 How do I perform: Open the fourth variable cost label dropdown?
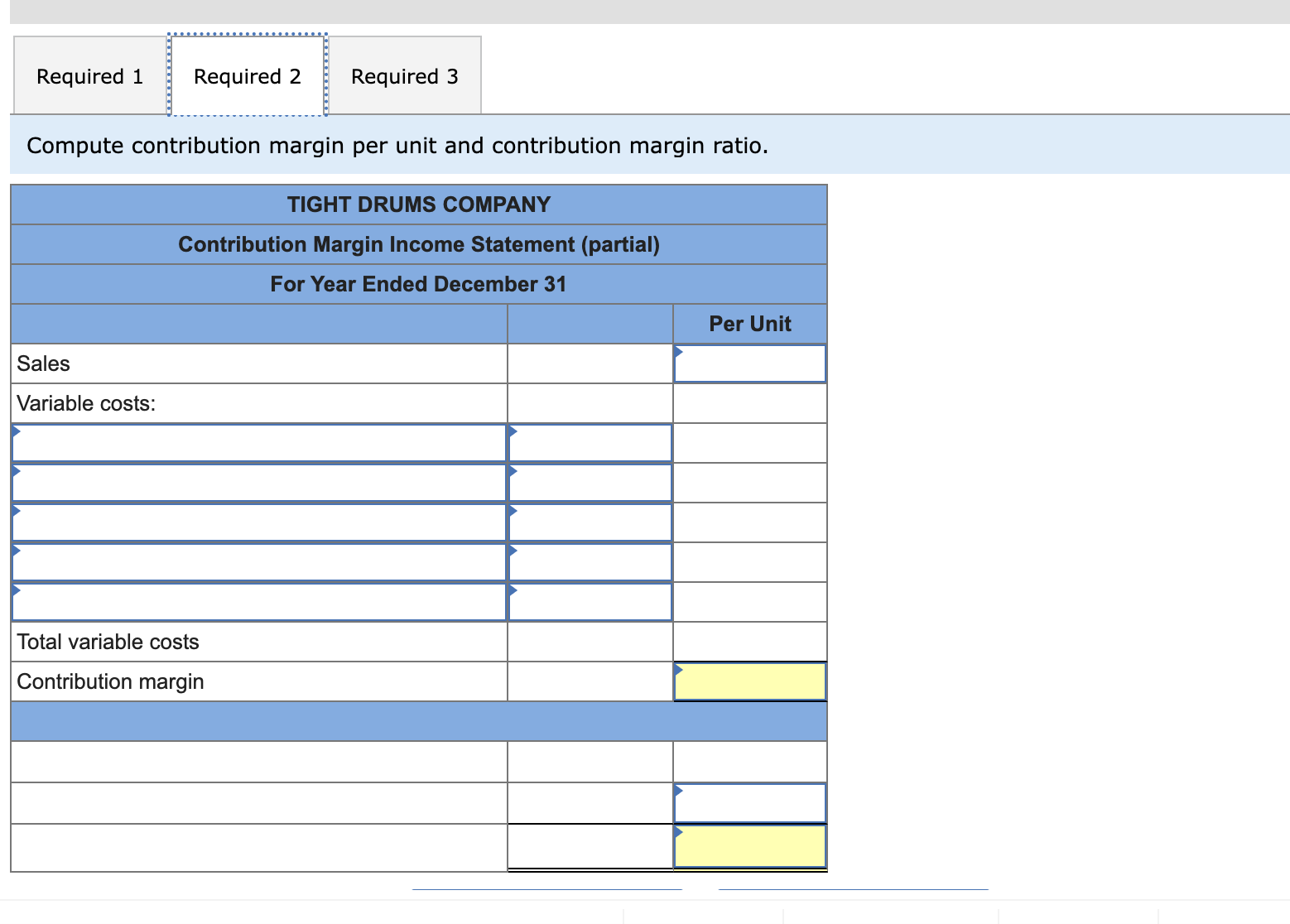[258, 562]
